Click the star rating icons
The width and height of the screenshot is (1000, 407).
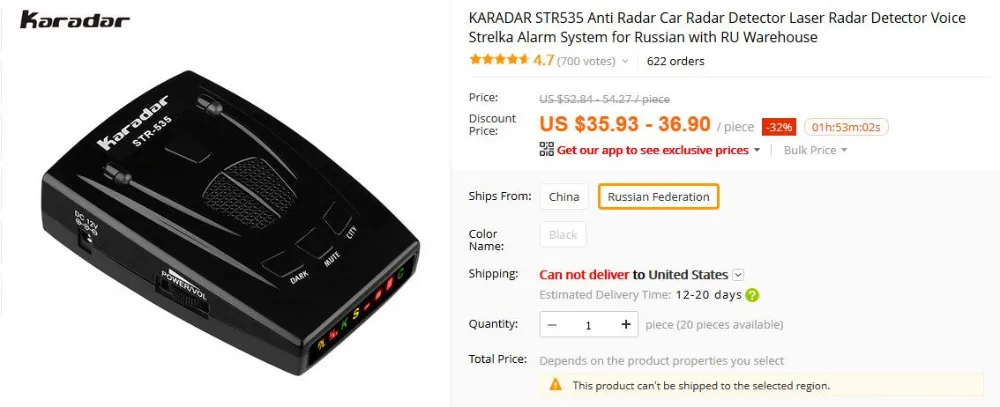[x=500, y=60]
